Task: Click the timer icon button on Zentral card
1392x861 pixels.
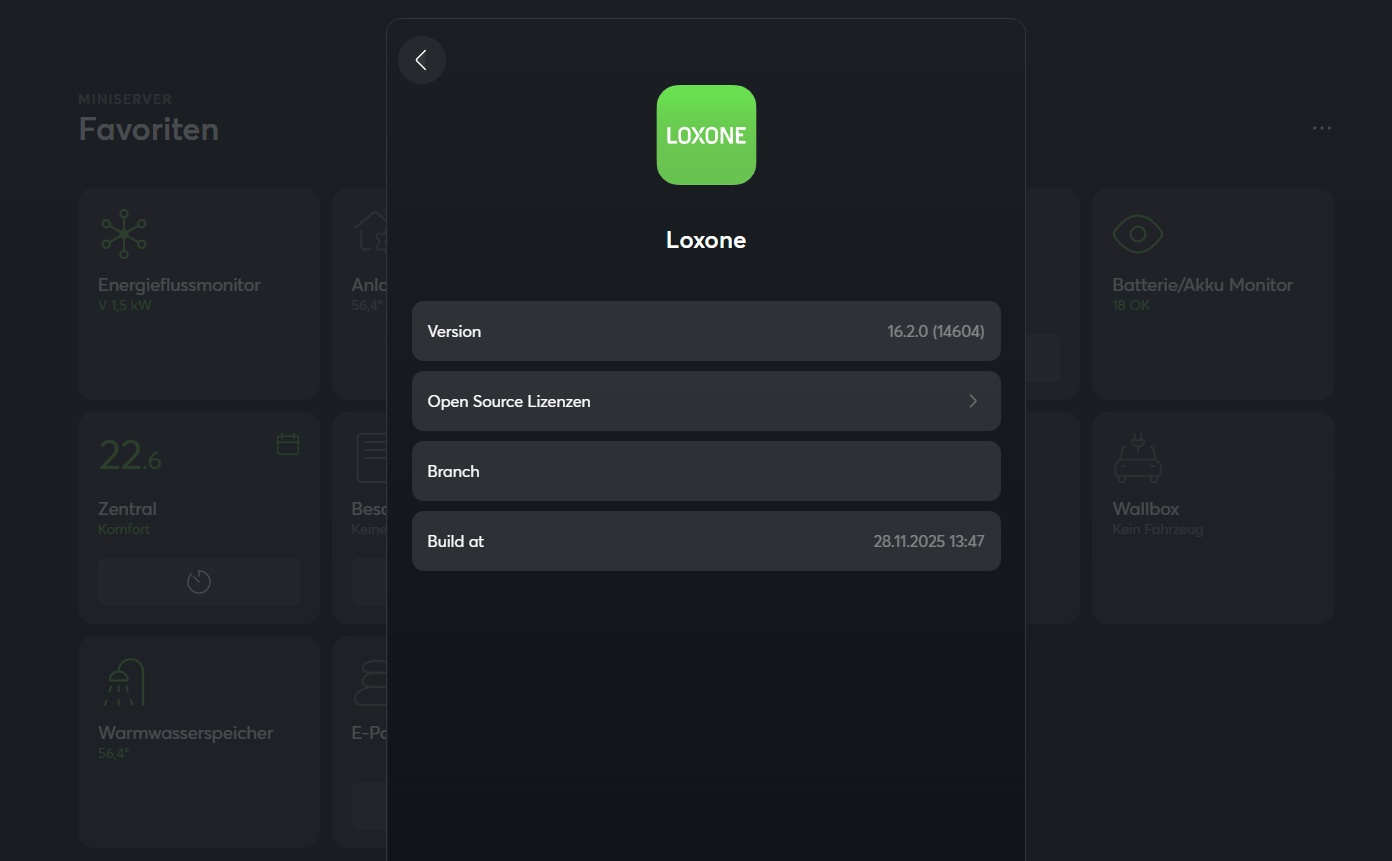Action: (x=199, y=582)
